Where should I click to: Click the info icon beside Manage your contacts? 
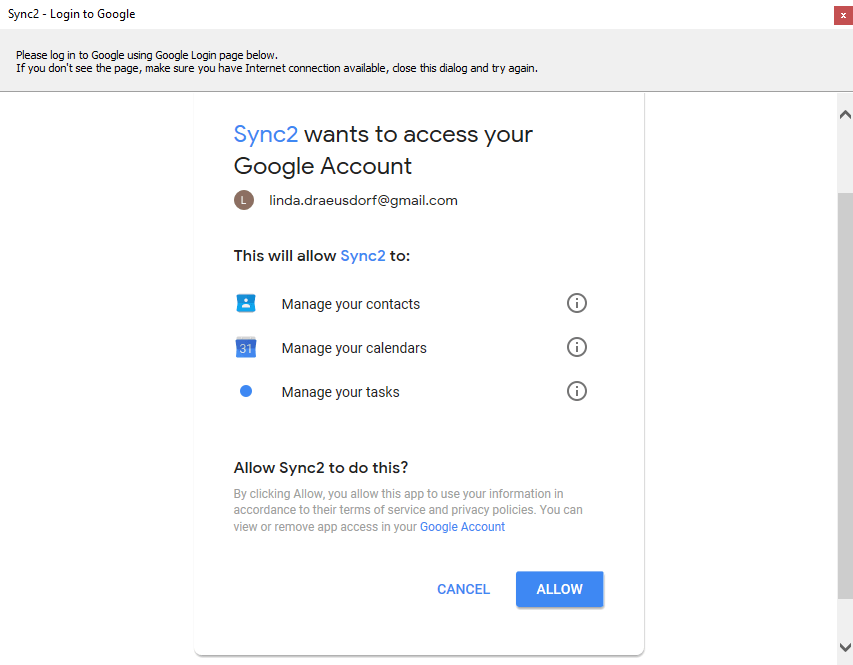click(x=577, y=303)
